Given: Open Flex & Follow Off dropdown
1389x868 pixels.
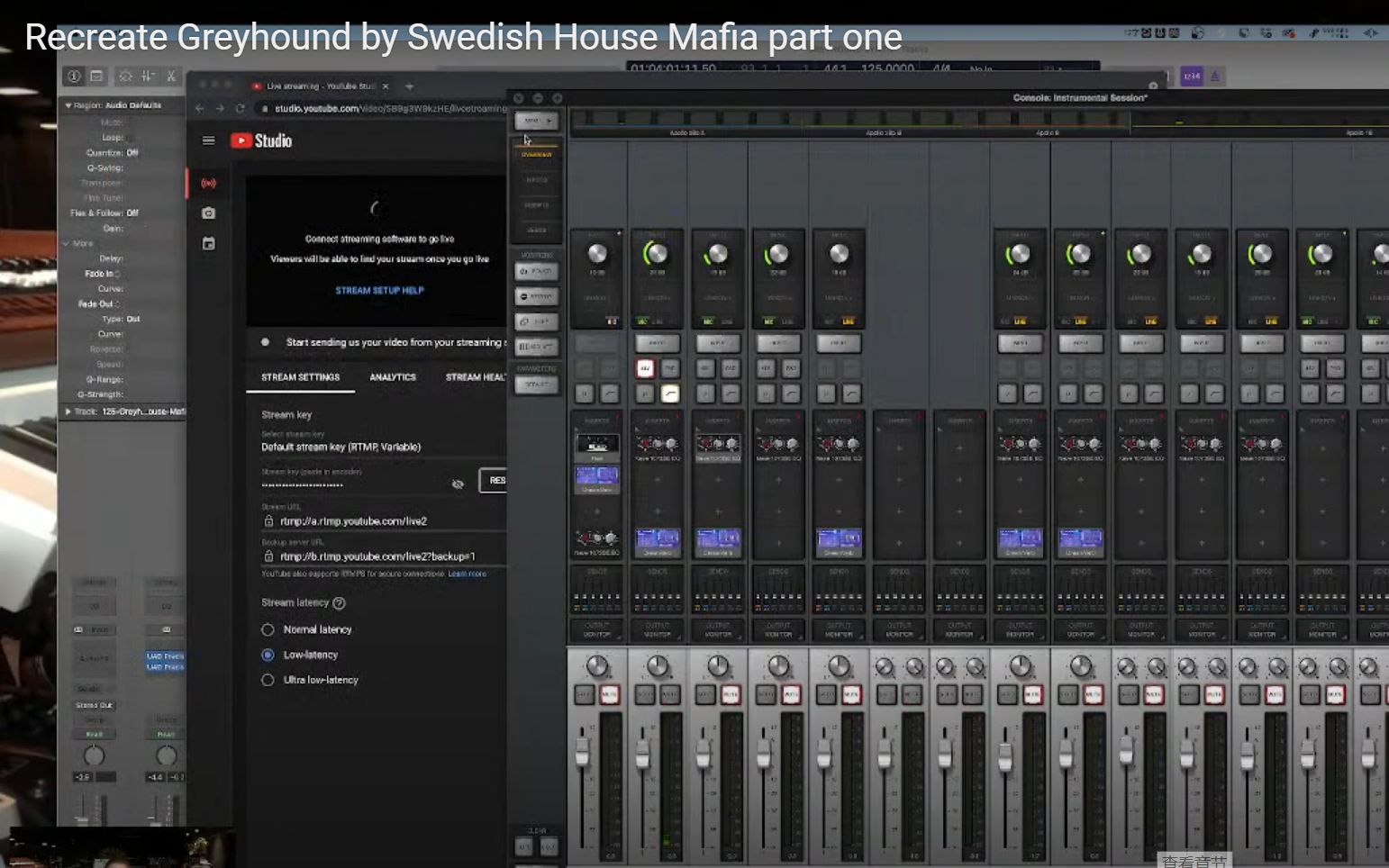Looking at the screenshot, I should (x=132, y=213).
